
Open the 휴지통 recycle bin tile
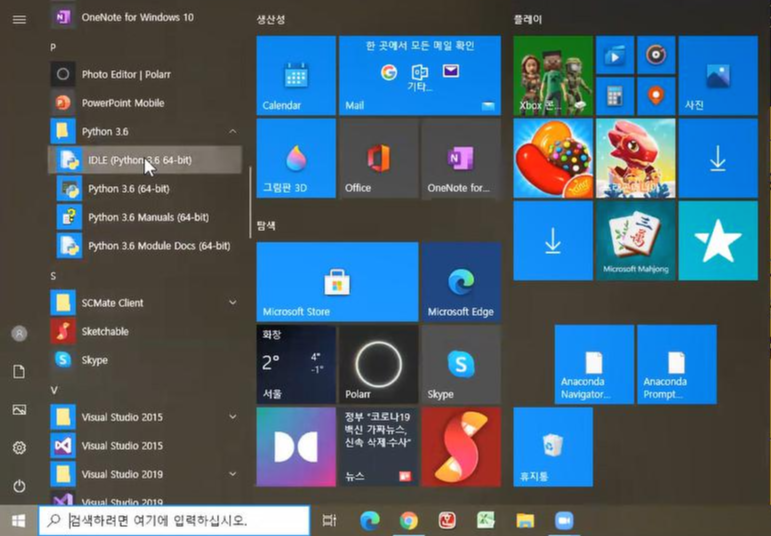pos(553,447)
